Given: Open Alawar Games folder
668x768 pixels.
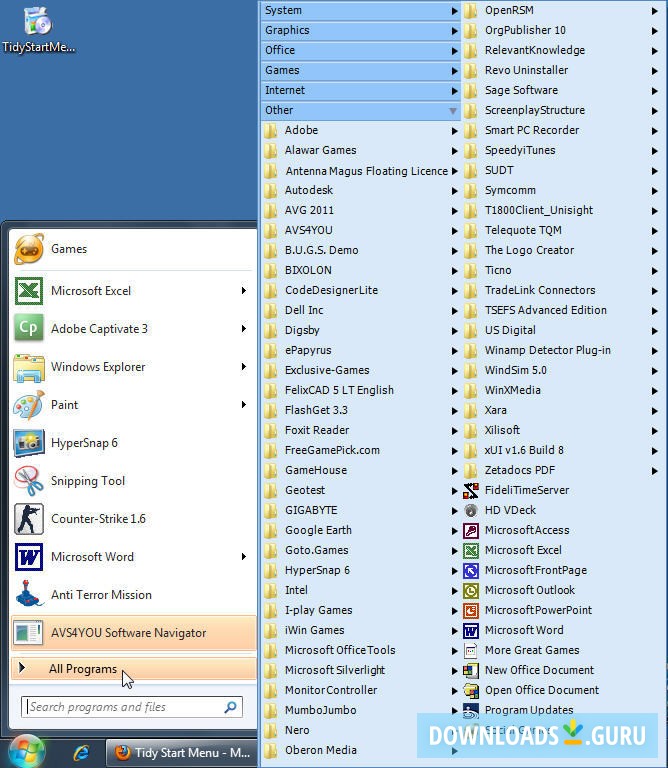Looking at the screenshot, I should pos(361,150).
